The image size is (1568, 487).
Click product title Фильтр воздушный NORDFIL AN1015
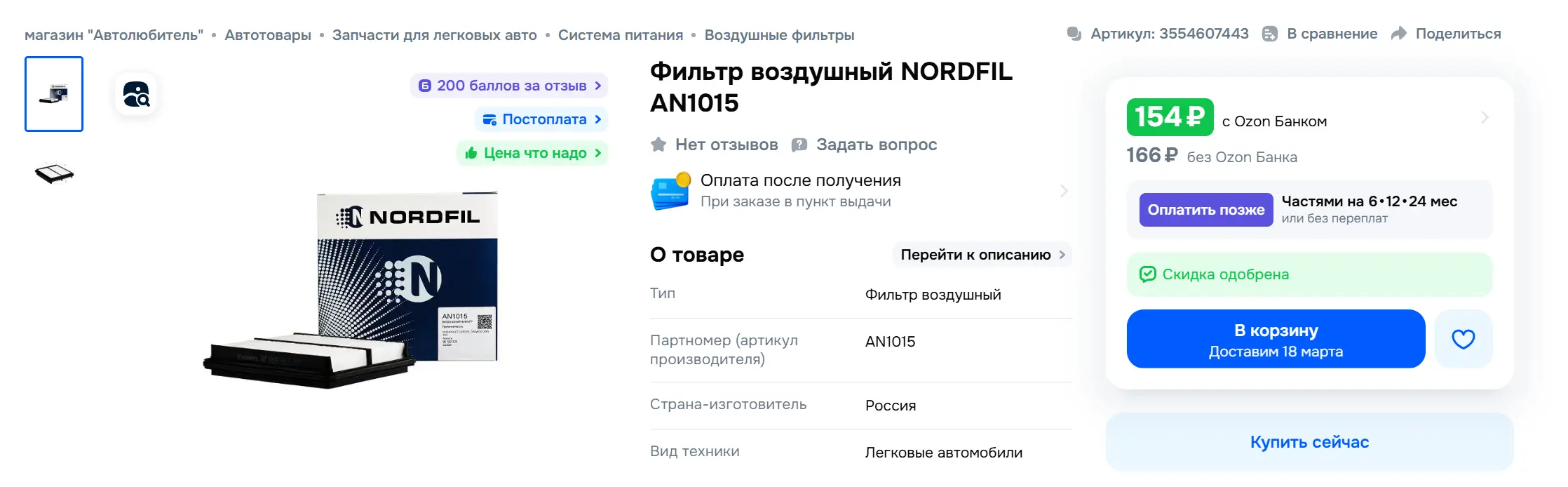click(831, 87)
